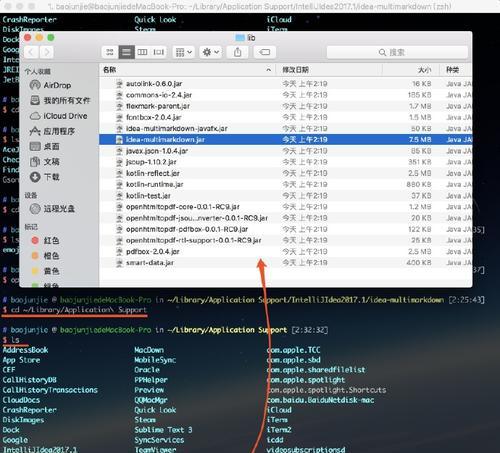
Task: Click jar icon beside smart-data.jar
Action: point(119,263)
